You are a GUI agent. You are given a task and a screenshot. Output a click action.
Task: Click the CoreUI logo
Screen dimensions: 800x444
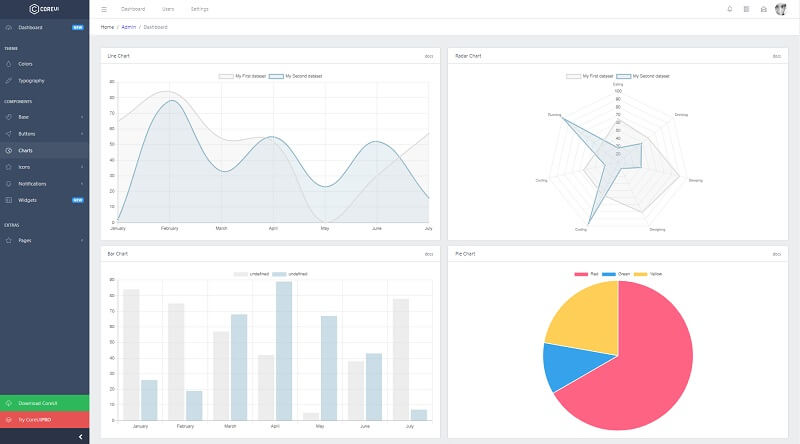click(44, 9)
